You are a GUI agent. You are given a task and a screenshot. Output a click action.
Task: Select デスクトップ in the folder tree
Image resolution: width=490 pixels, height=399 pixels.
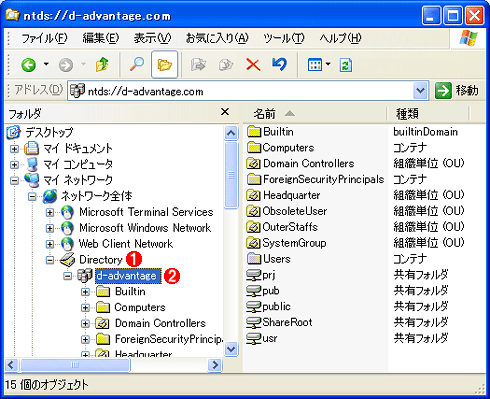(49, 132)
